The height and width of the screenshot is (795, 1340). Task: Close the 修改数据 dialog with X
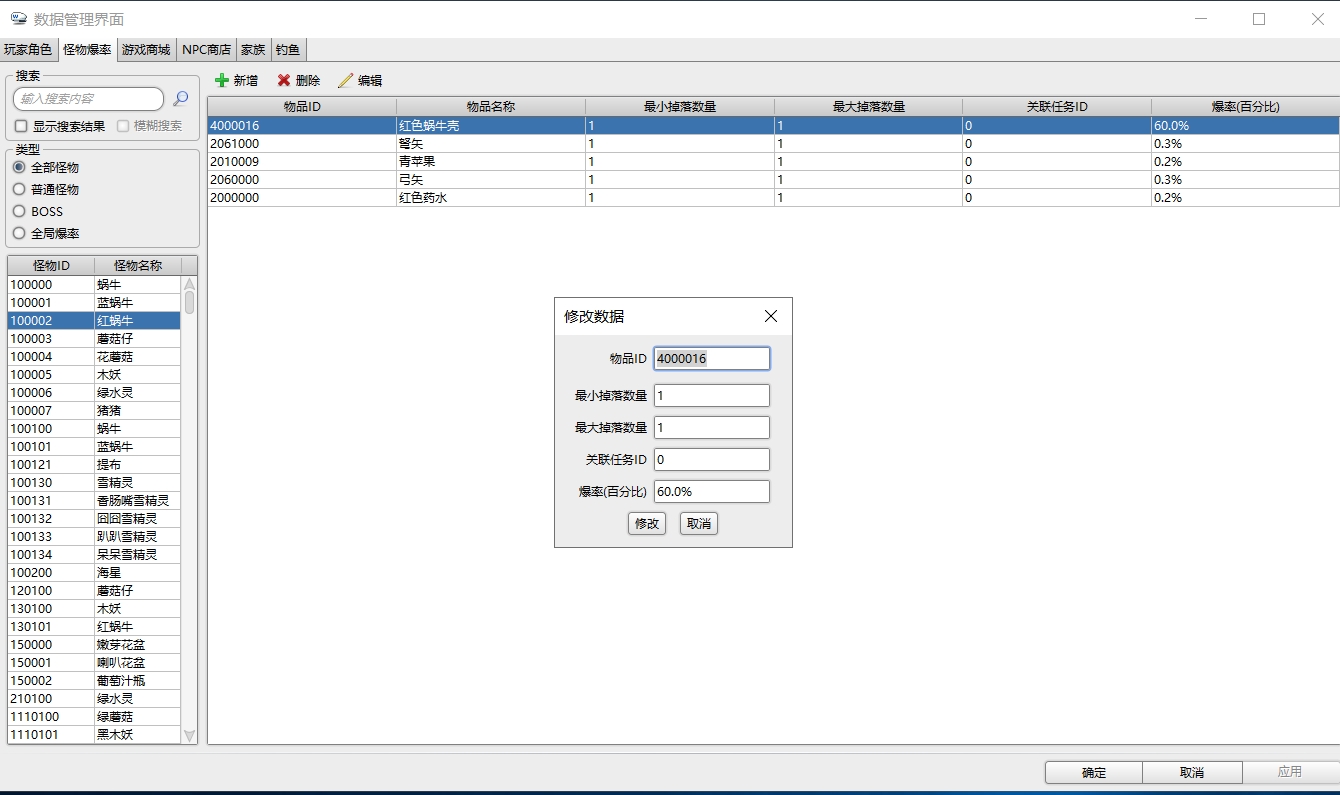pos(770,316)
